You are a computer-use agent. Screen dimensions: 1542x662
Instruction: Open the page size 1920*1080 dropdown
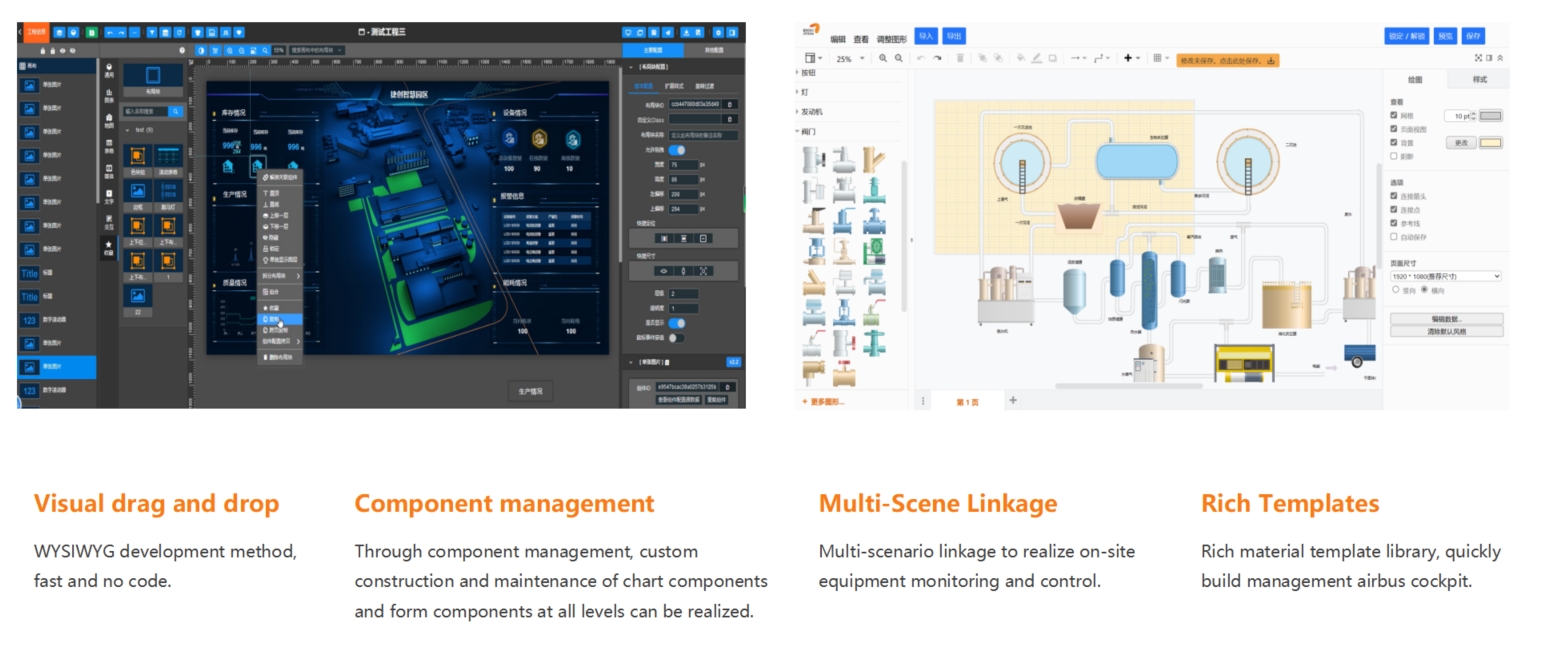pyautogui.click(x=1445, y=276)
